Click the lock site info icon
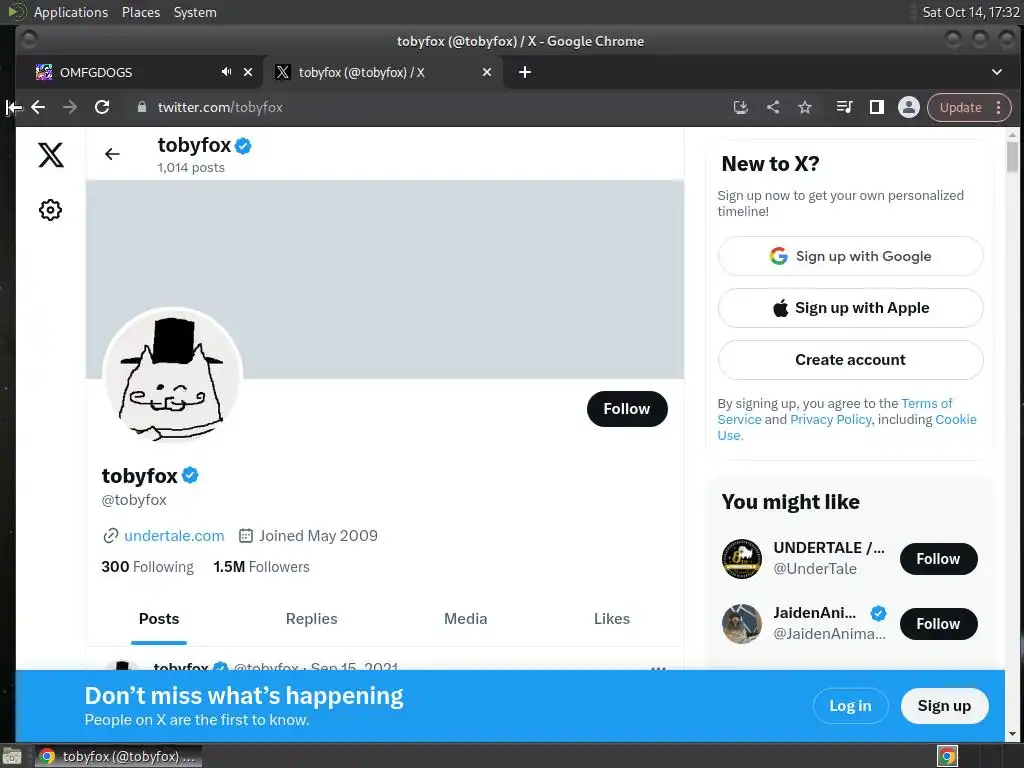 tap(142, 107)
